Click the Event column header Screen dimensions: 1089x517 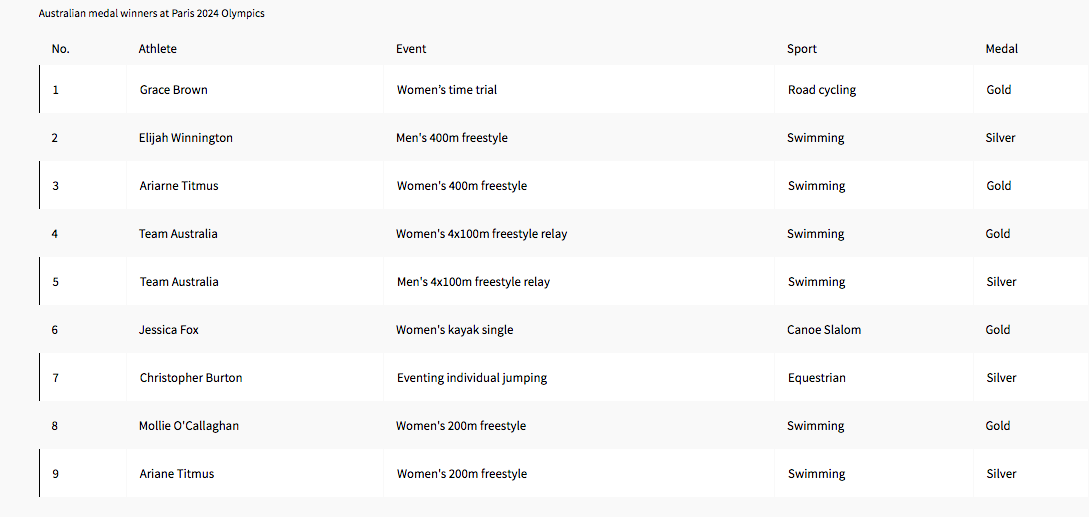[411, 49]
